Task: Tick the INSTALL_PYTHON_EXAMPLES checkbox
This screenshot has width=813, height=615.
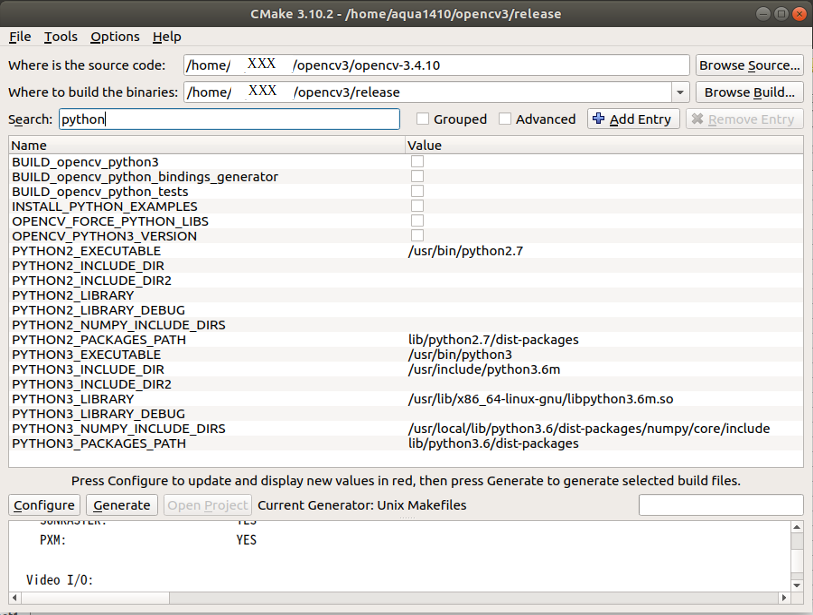Action: [417, 206]
